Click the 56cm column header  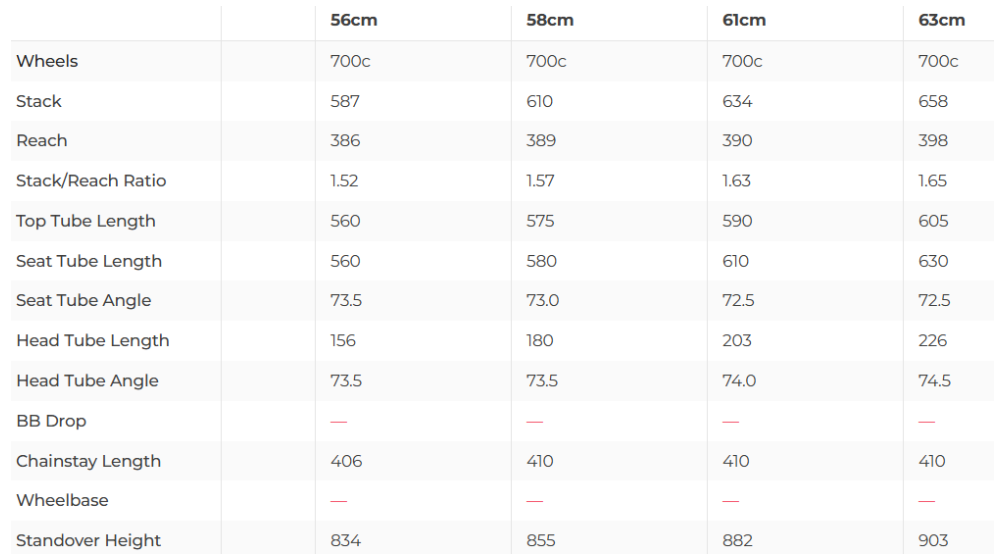[x=354, y=20]
